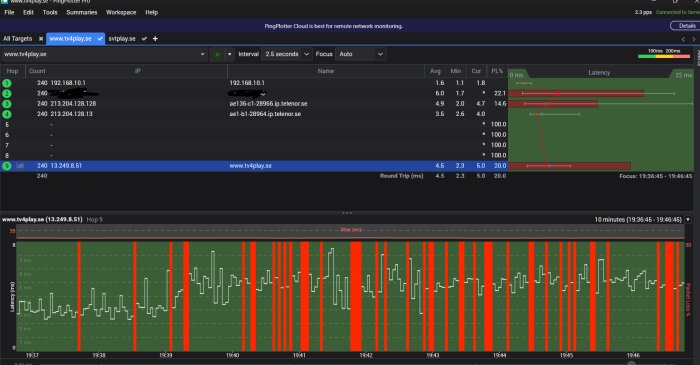Click the green hop 4 status circle
This screenshot has width=700, height=365.
click(7, 114)
